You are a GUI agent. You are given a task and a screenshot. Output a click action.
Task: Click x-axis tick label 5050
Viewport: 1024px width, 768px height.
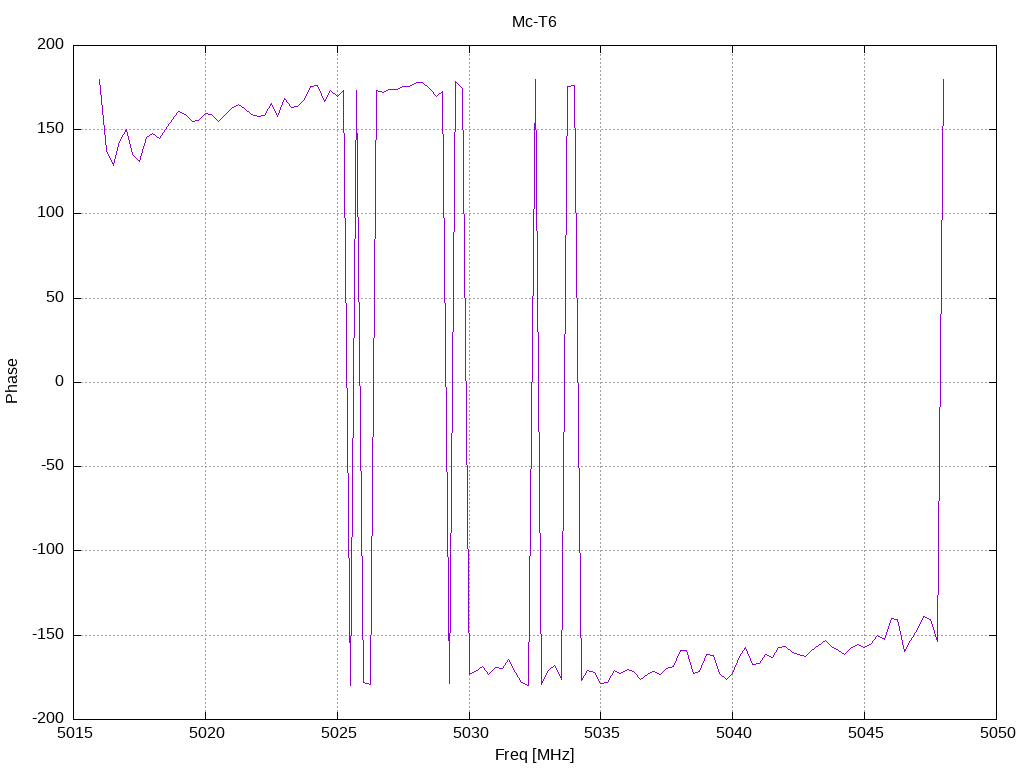pos(997,733)
